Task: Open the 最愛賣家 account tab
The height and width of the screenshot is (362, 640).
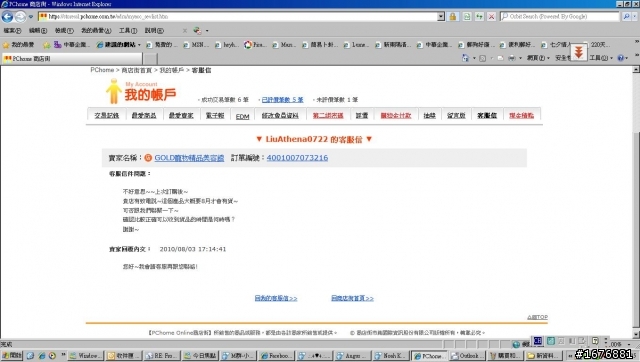Action: (181, 115)
